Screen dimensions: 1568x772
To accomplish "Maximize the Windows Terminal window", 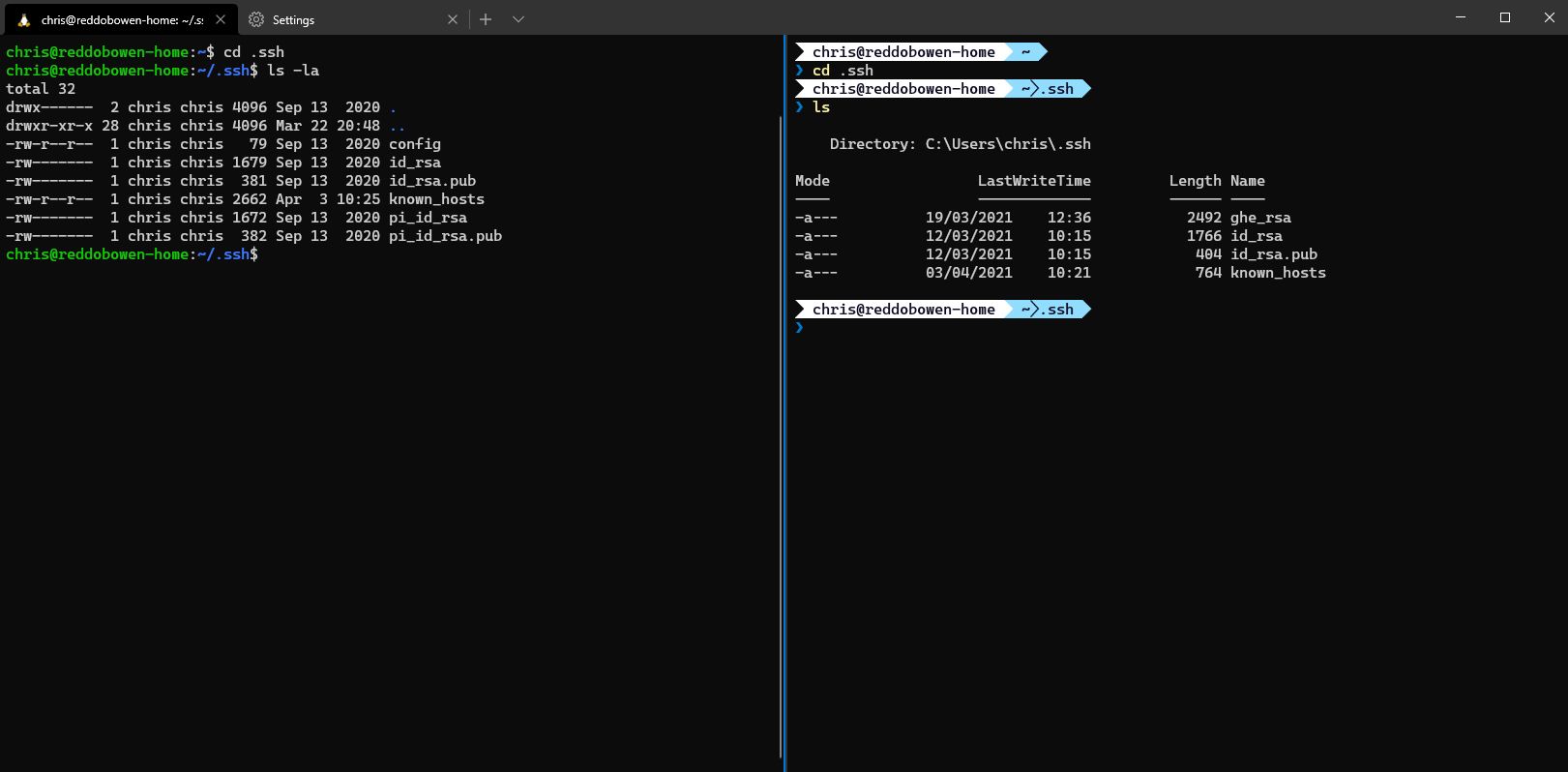I will pyautogui.click(x=1505, y=17).
